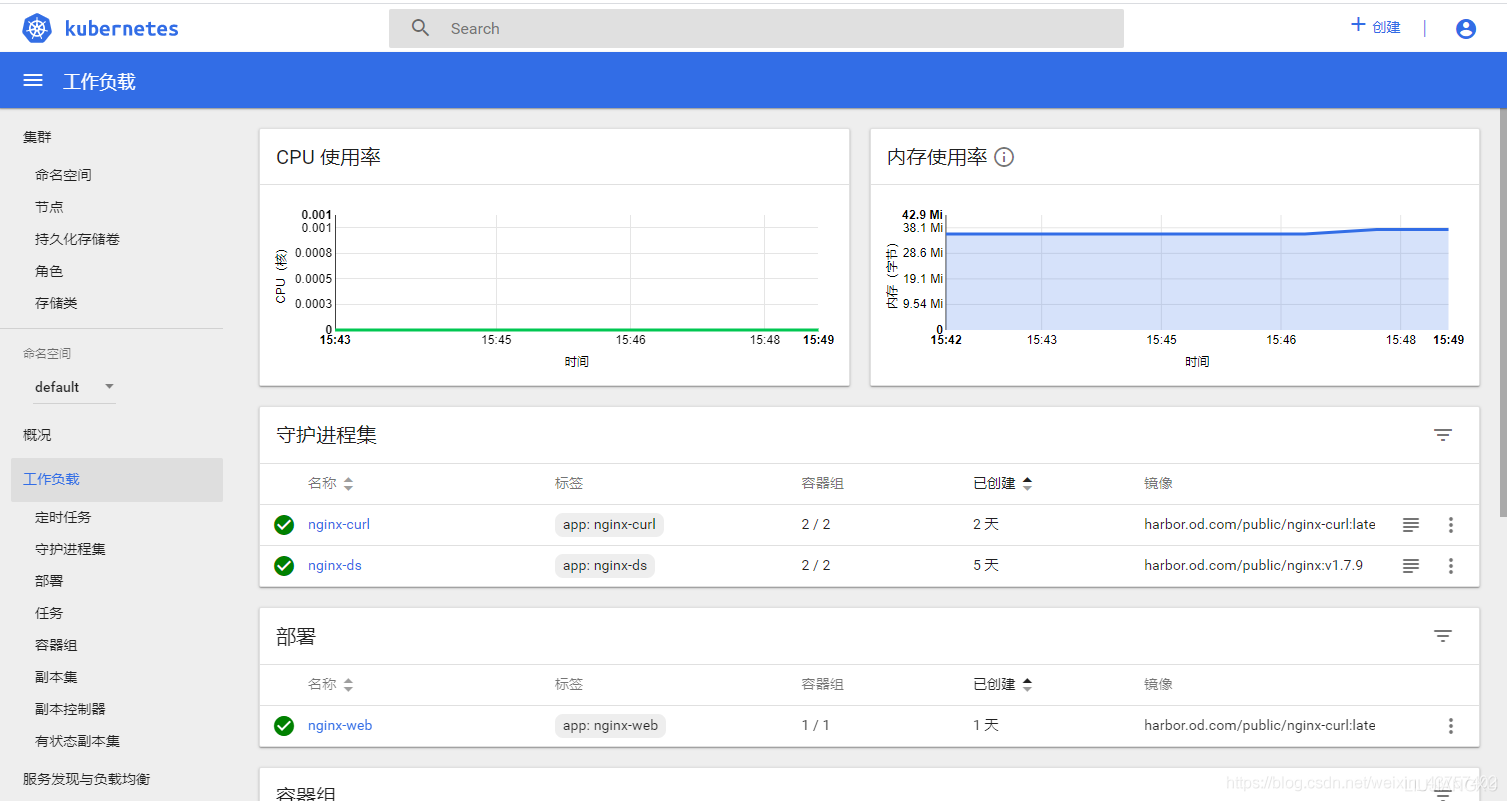Viewport: 1507px width, 801px height.
Task: Click the 守护进程集 card title
Action: [x=326, y=435]
